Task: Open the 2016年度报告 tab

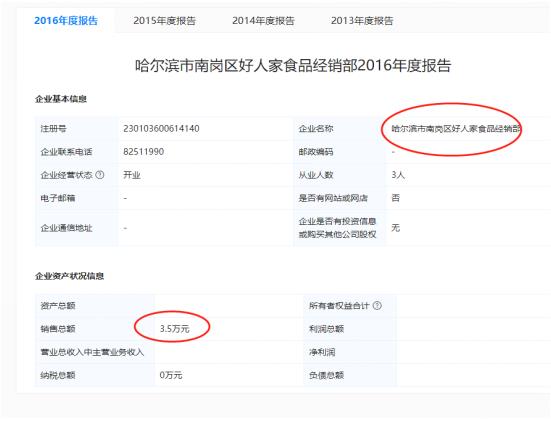Action: tap(66, 21)
